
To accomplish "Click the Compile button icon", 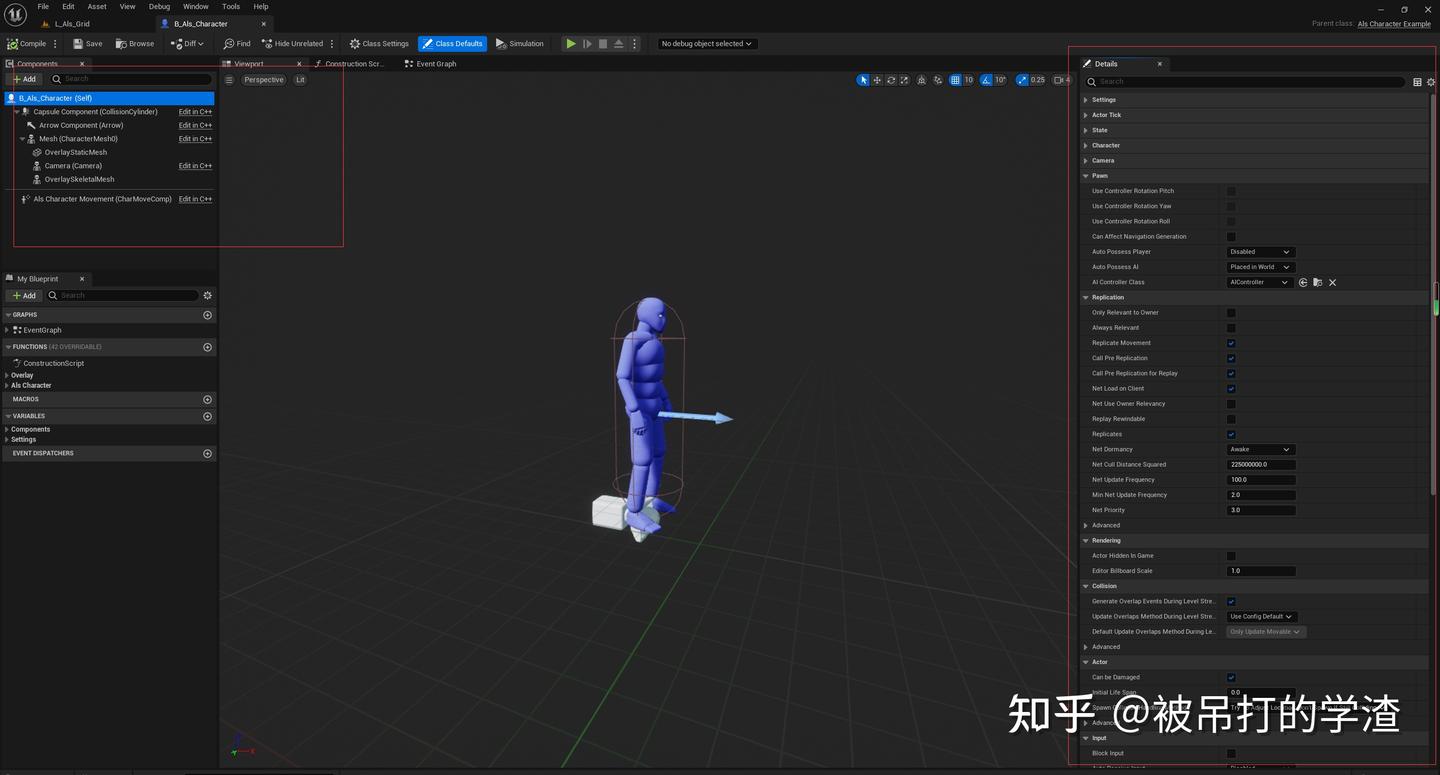I will [13, 43].
